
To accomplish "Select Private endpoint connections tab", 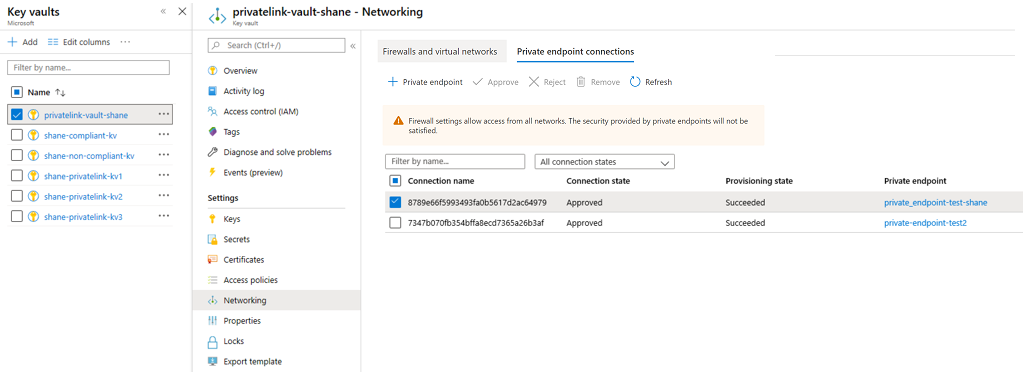I will pyautogui.click(x=575, y=51).
